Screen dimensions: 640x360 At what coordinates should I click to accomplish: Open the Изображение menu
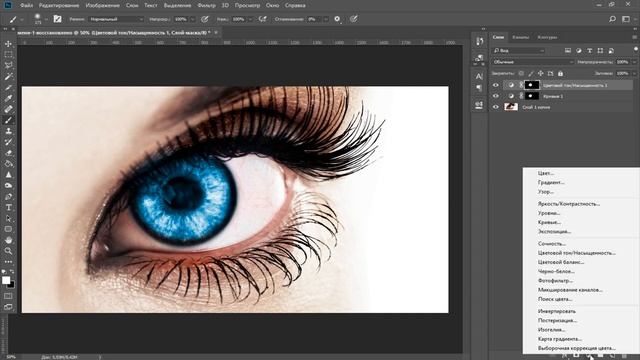click(103, 6)
